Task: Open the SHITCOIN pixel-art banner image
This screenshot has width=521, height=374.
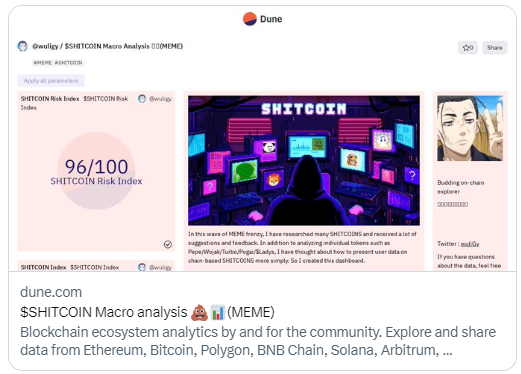Action: (x=304, y=160)
